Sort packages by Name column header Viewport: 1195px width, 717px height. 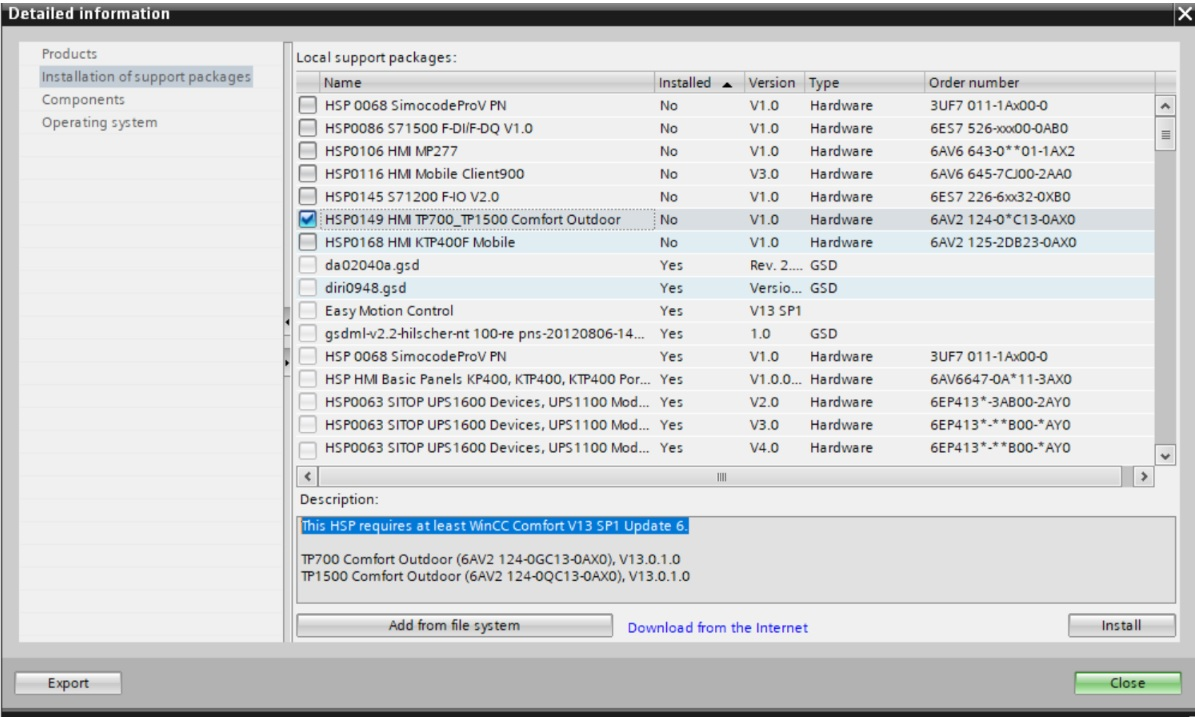tap(486, 83)
